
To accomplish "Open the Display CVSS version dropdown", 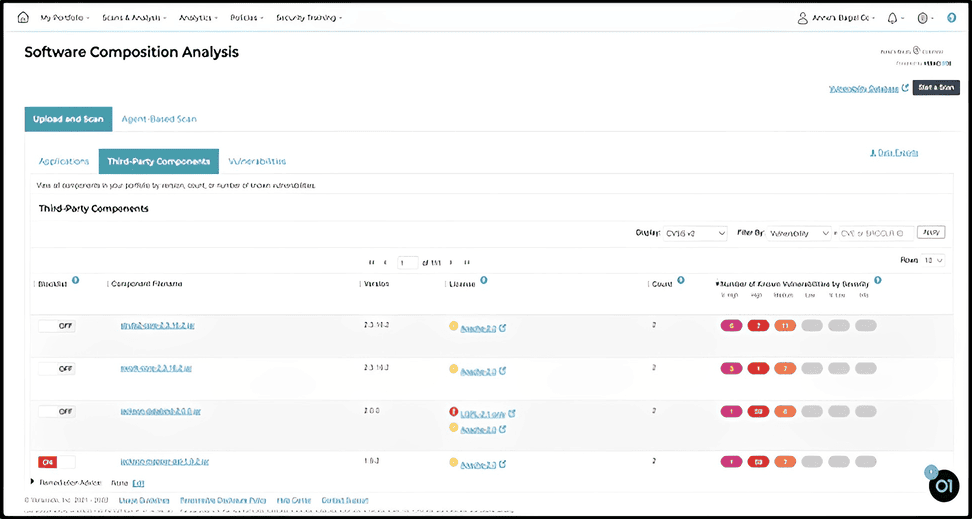I will pos(695,233).
